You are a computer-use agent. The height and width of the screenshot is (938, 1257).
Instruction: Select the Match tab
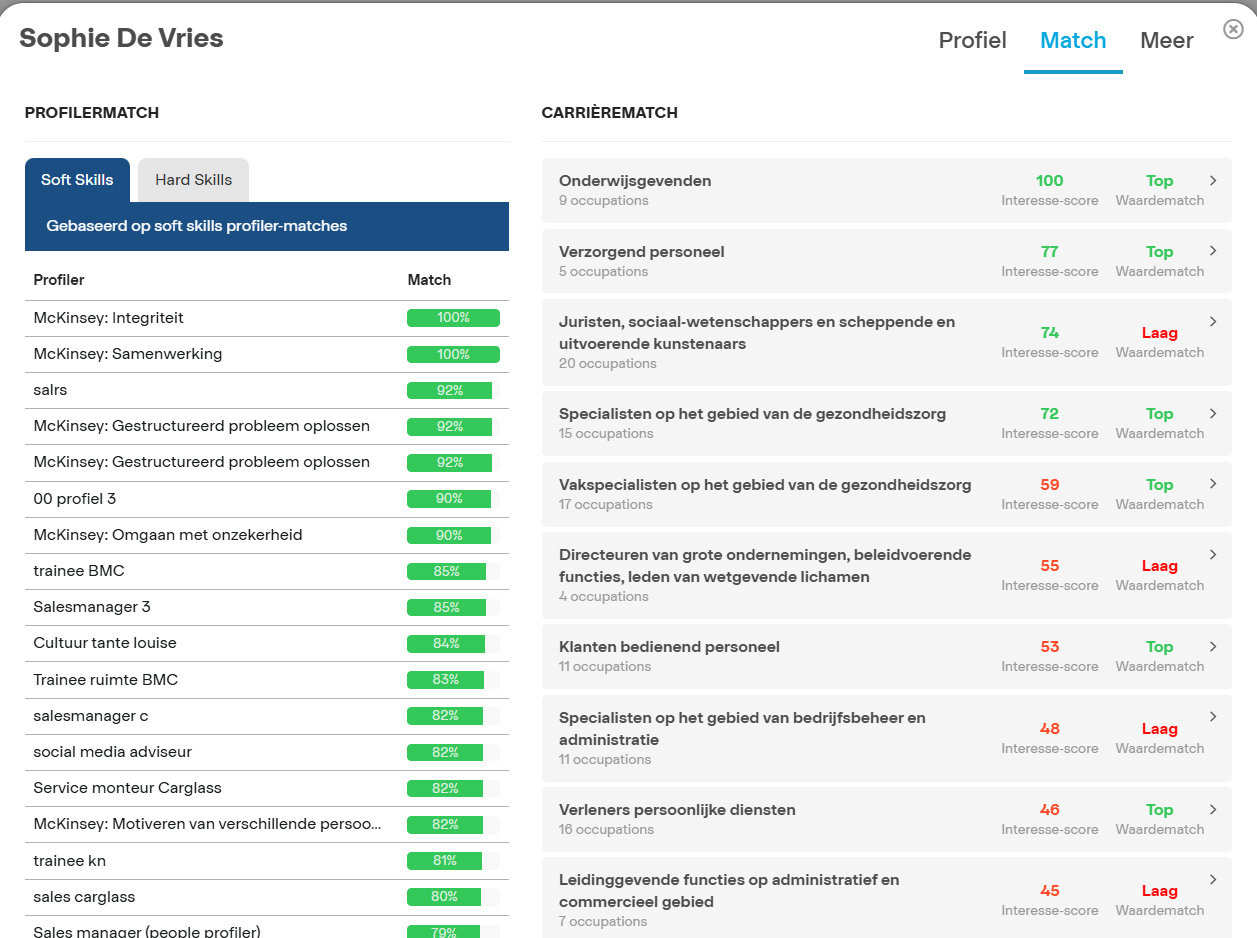[x=1073, y=41]
